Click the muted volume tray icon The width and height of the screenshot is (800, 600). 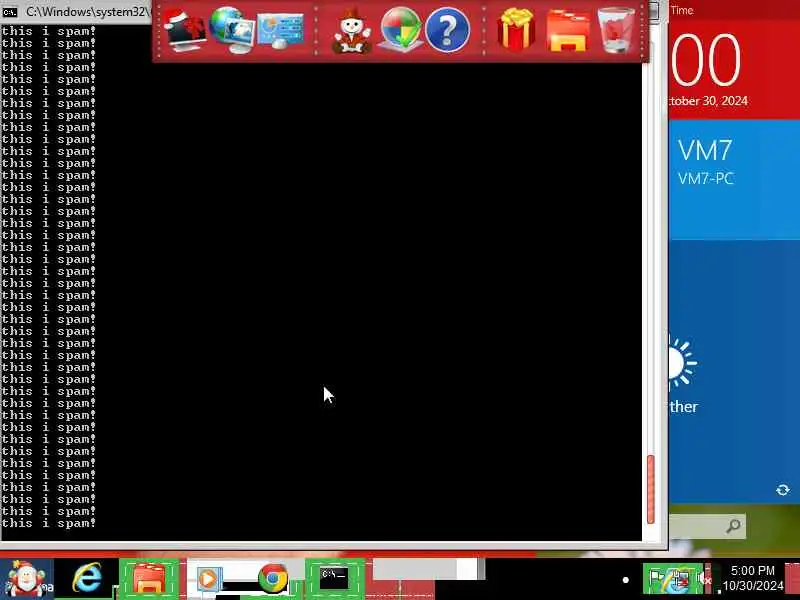(705, 579)
